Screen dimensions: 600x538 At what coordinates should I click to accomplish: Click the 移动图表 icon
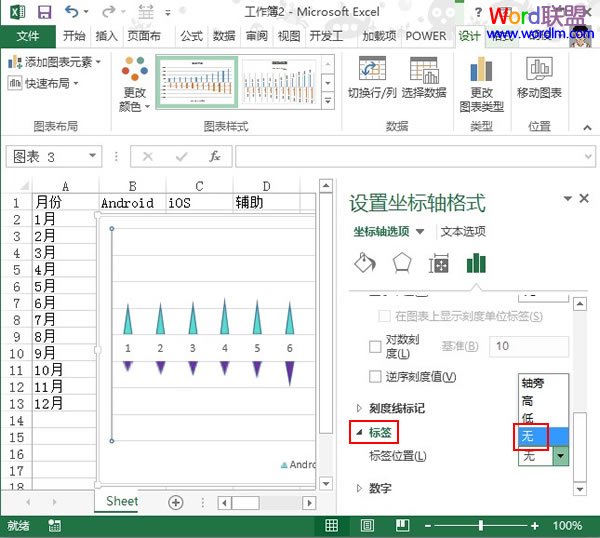(539, 68)
